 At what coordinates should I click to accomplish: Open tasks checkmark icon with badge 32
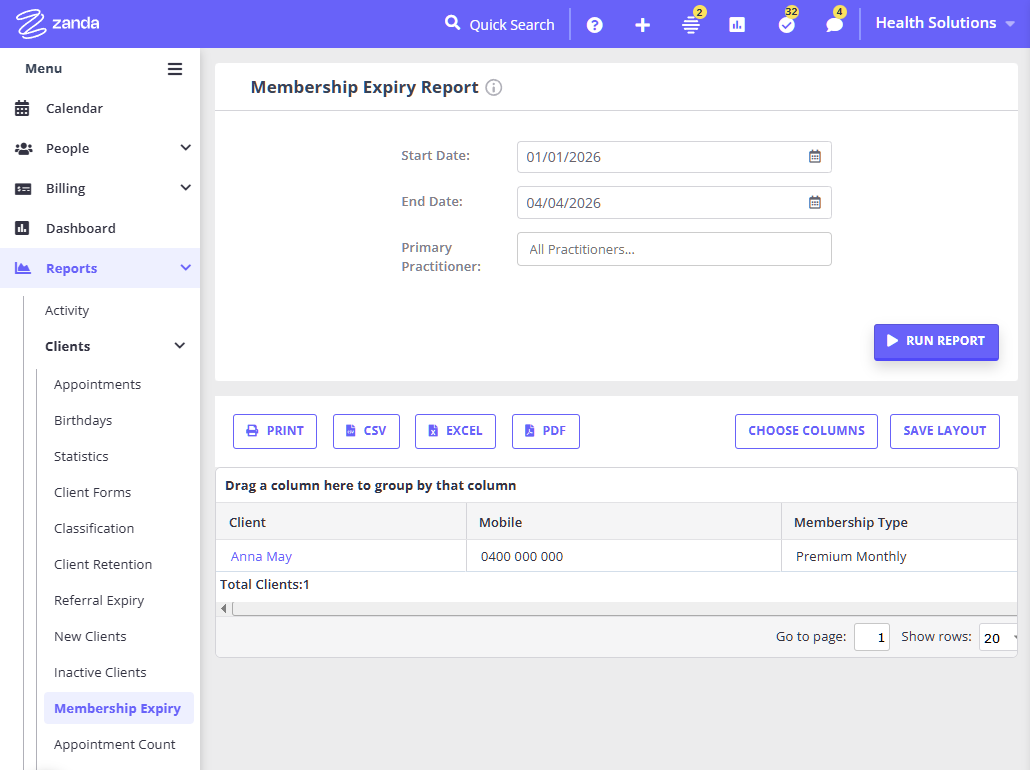click(786, 25)
